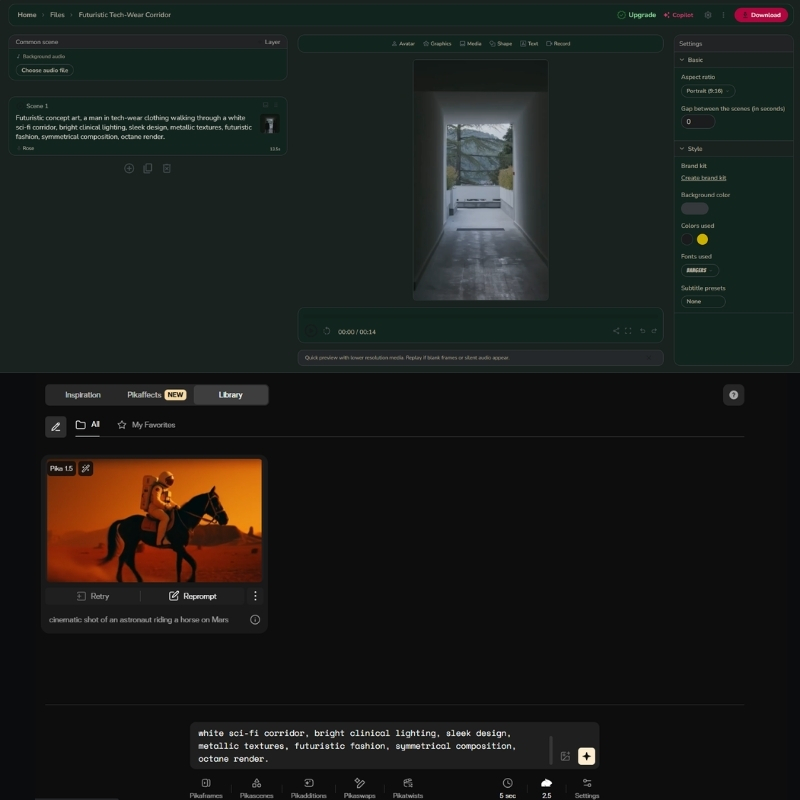Viewport: 800px width, 800px height.
Task: Open the Subtitle presets dropdown
Action: (703, 301)
